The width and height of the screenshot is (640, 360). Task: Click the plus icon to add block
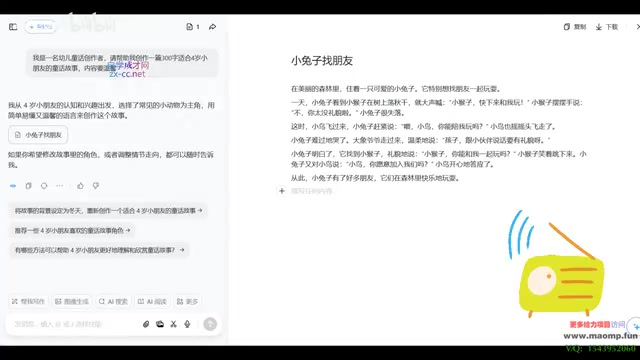282,191
